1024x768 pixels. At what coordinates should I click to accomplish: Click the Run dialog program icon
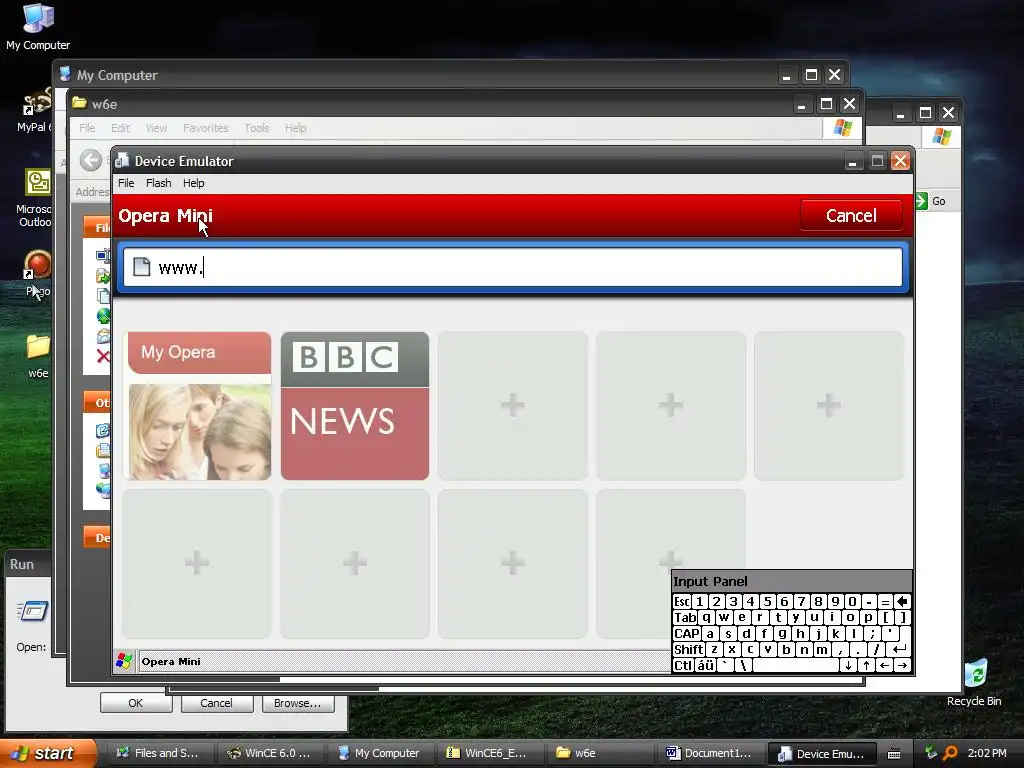click(x=32, y=611)
